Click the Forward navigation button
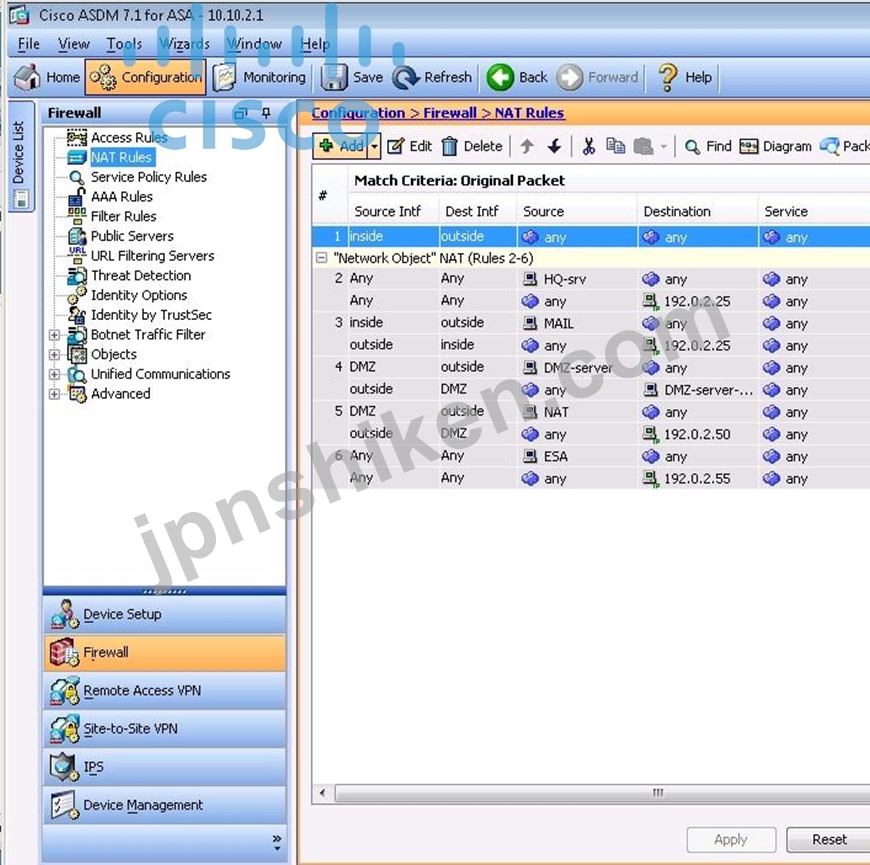This screenshot has width=870, height=865. click(598, 77)
